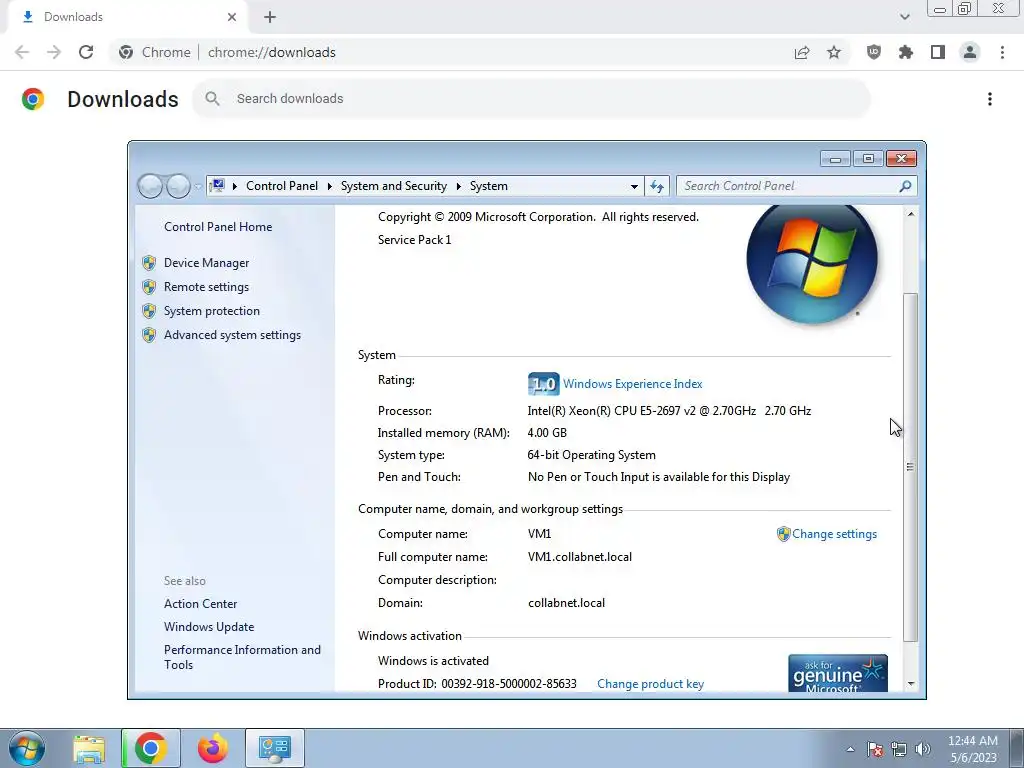
Task: Open Device Manager
Action: coord(206,263)
